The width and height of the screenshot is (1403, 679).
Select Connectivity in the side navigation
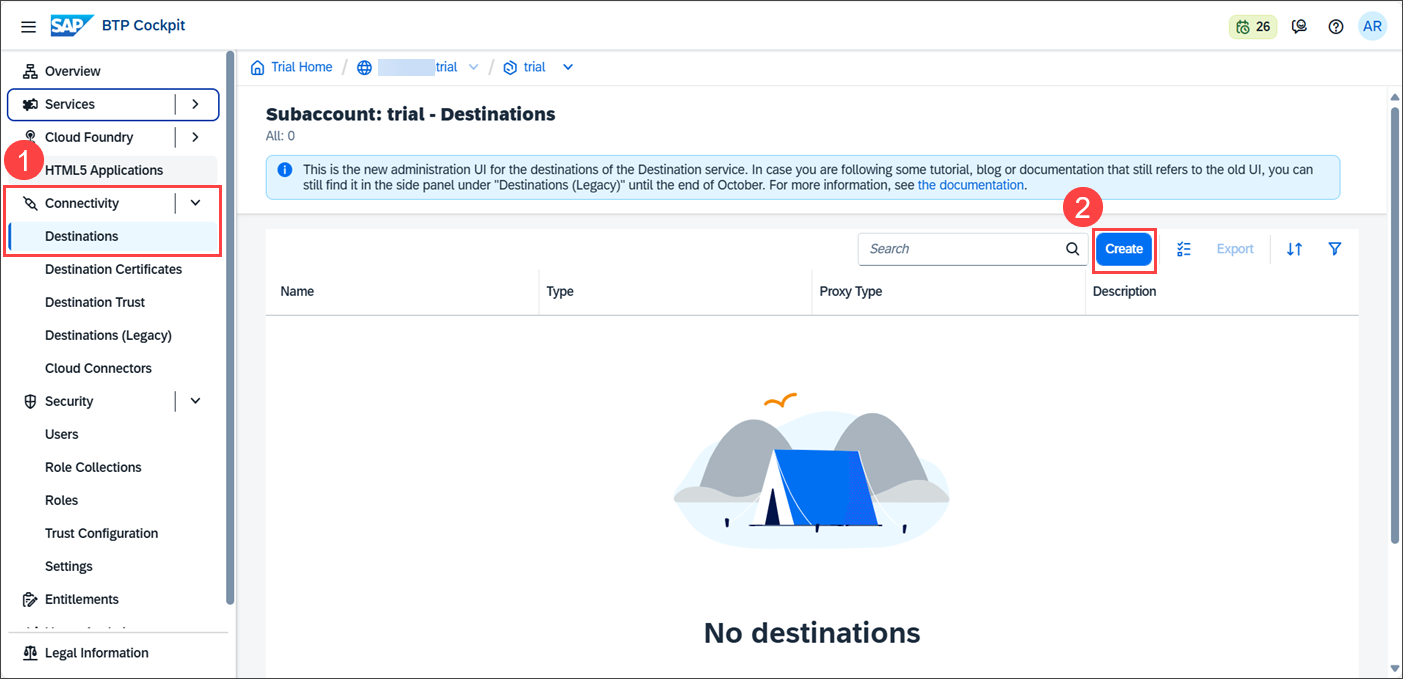82,203
